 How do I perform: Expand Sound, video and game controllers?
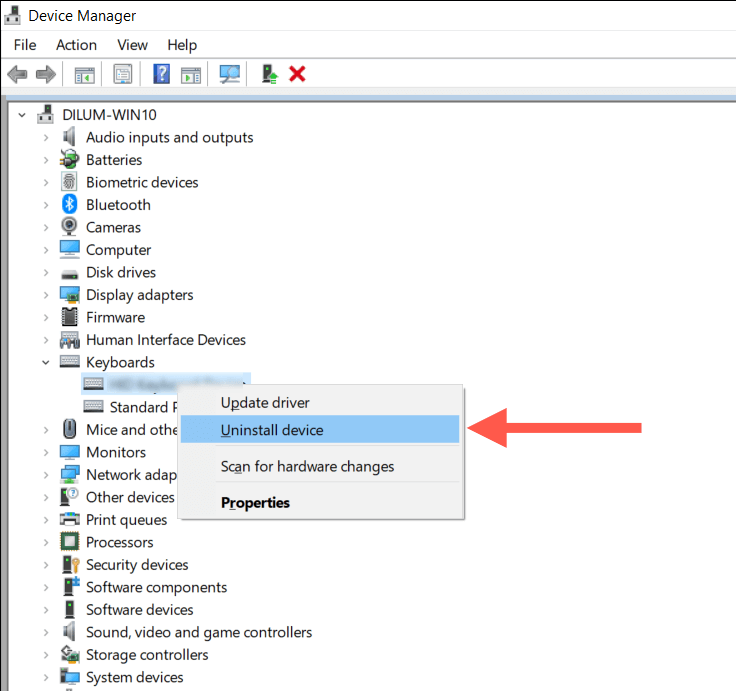46,632
